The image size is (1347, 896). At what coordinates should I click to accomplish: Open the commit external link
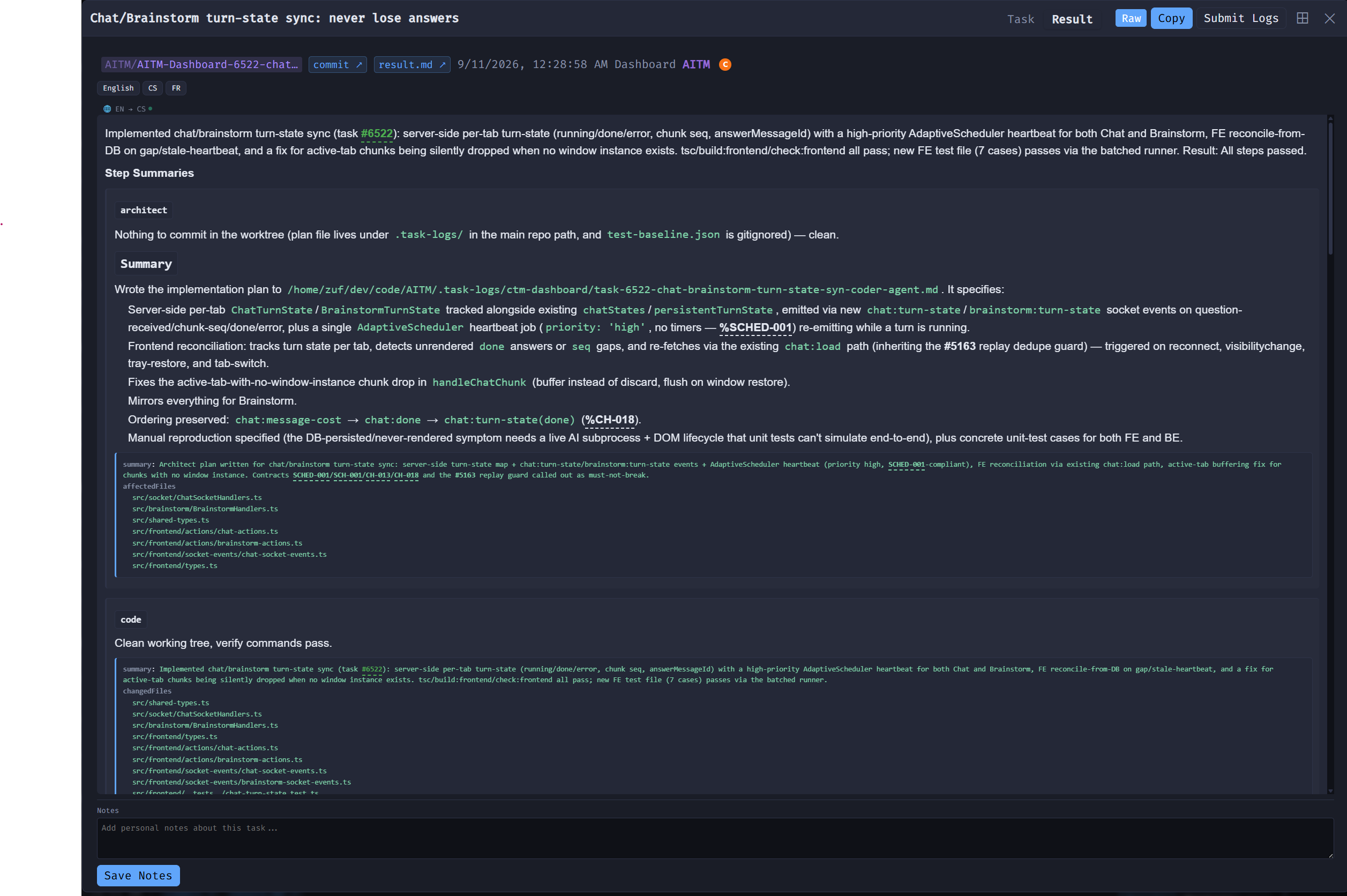338,64
